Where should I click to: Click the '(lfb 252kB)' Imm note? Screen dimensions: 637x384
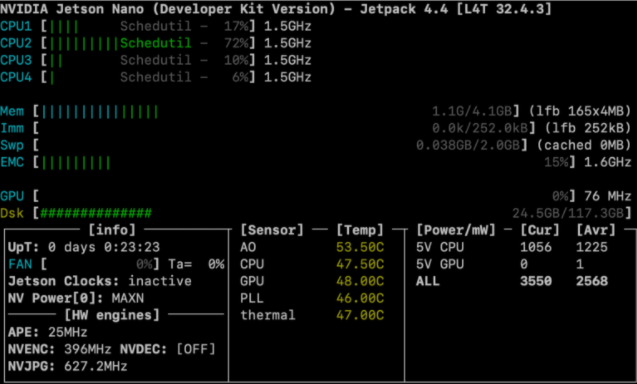(588, 128)
